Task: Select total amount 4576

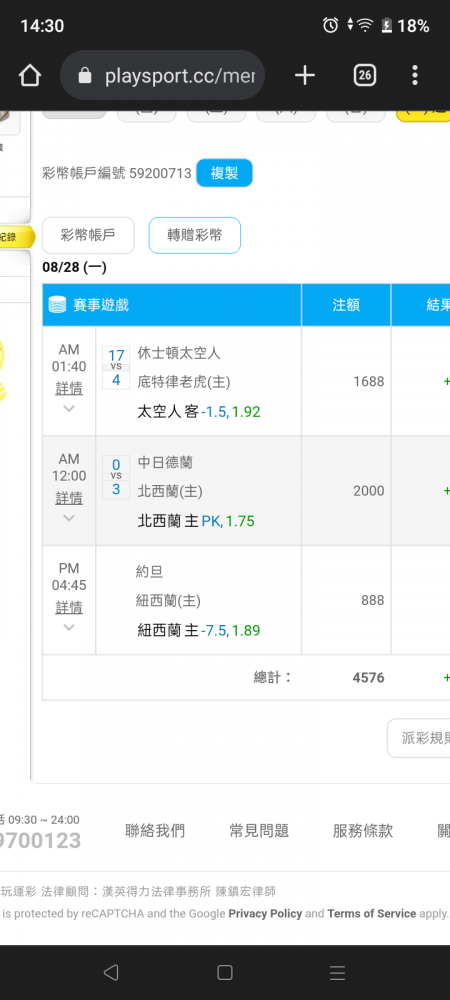Action: click(368, 677)
